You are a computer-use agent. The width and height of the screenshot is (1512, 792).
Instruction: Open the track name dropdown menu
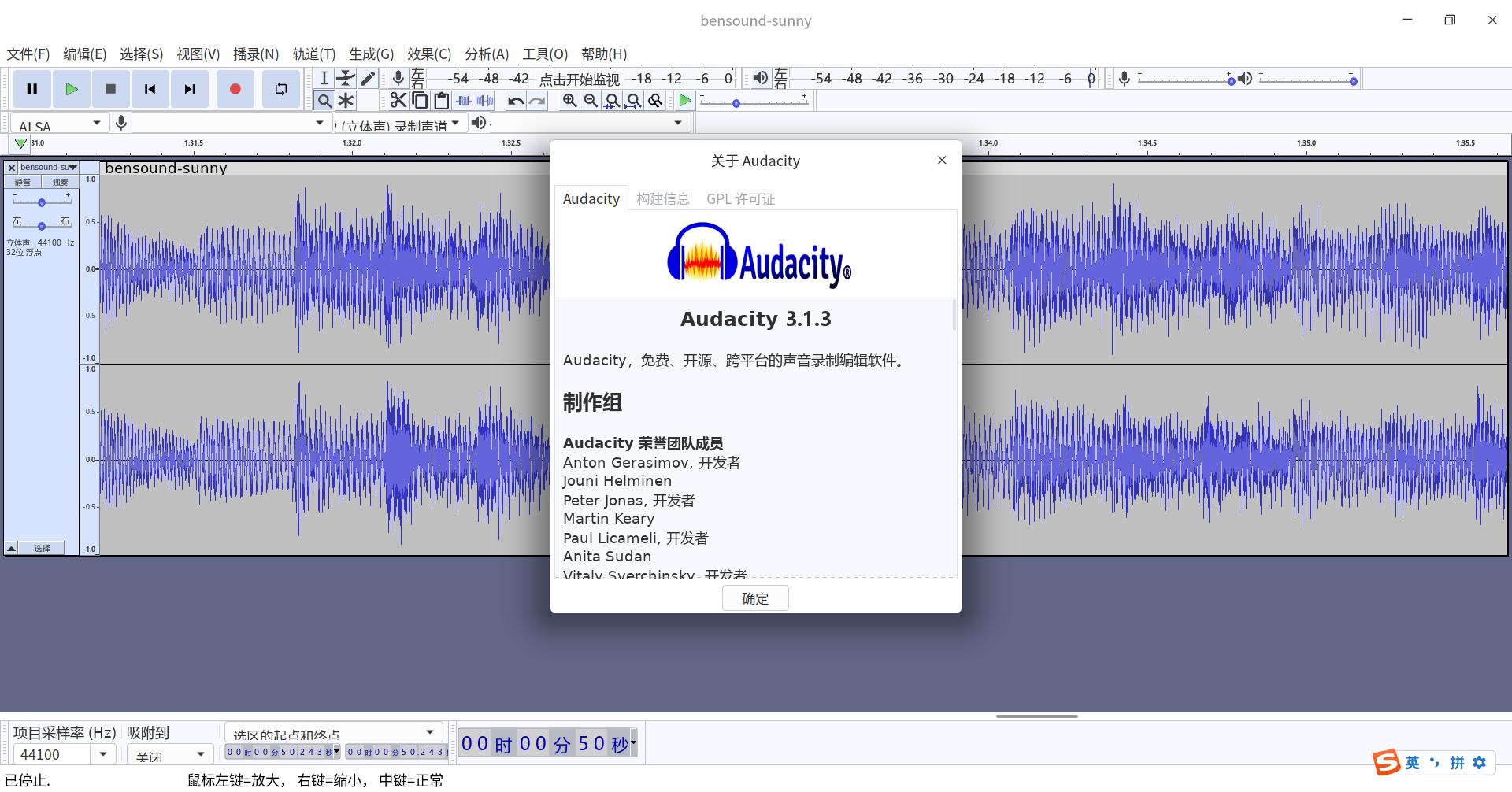click(72, 167)
